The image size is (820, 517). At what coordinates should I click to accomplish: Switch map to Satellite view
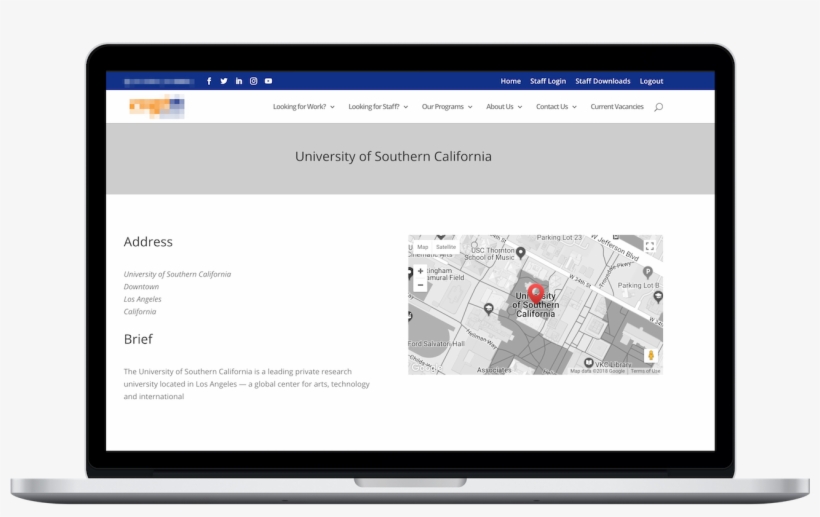446,247
